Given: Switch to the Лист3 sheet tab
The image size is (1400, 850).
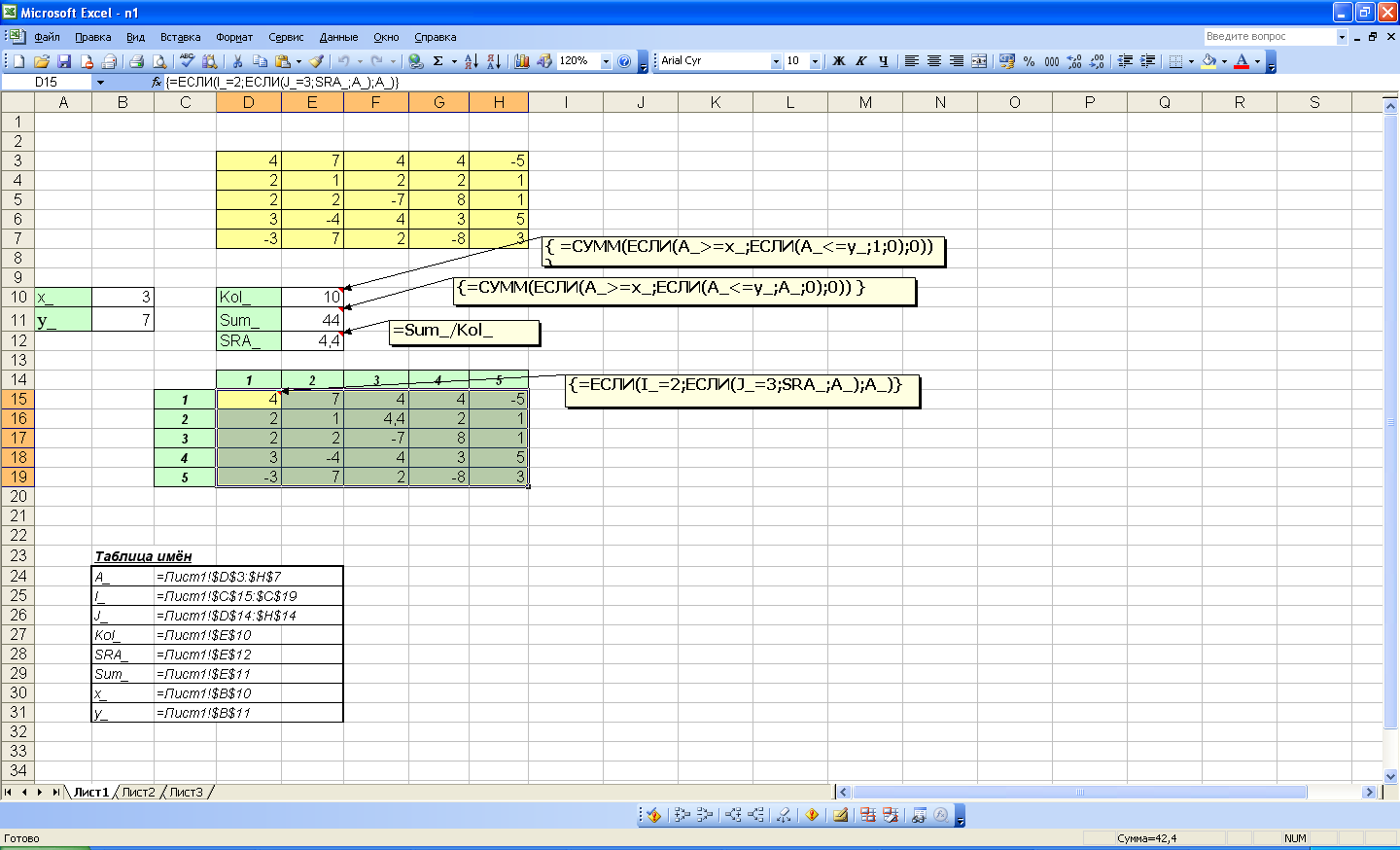Looking at the screenshot, I should [x=187, y=793].
